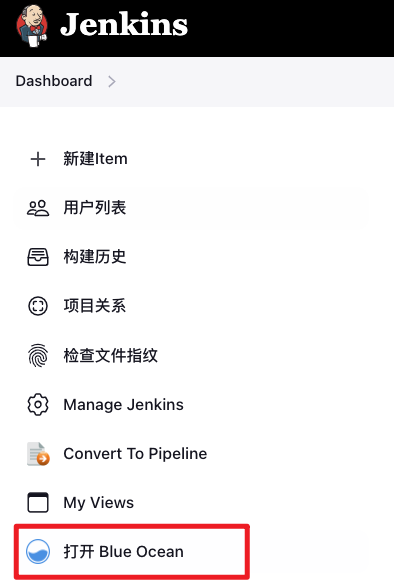Open the Dashboard breadcrumb link
This screenshot has width=394, height=582.
click(x=54, y=81)
